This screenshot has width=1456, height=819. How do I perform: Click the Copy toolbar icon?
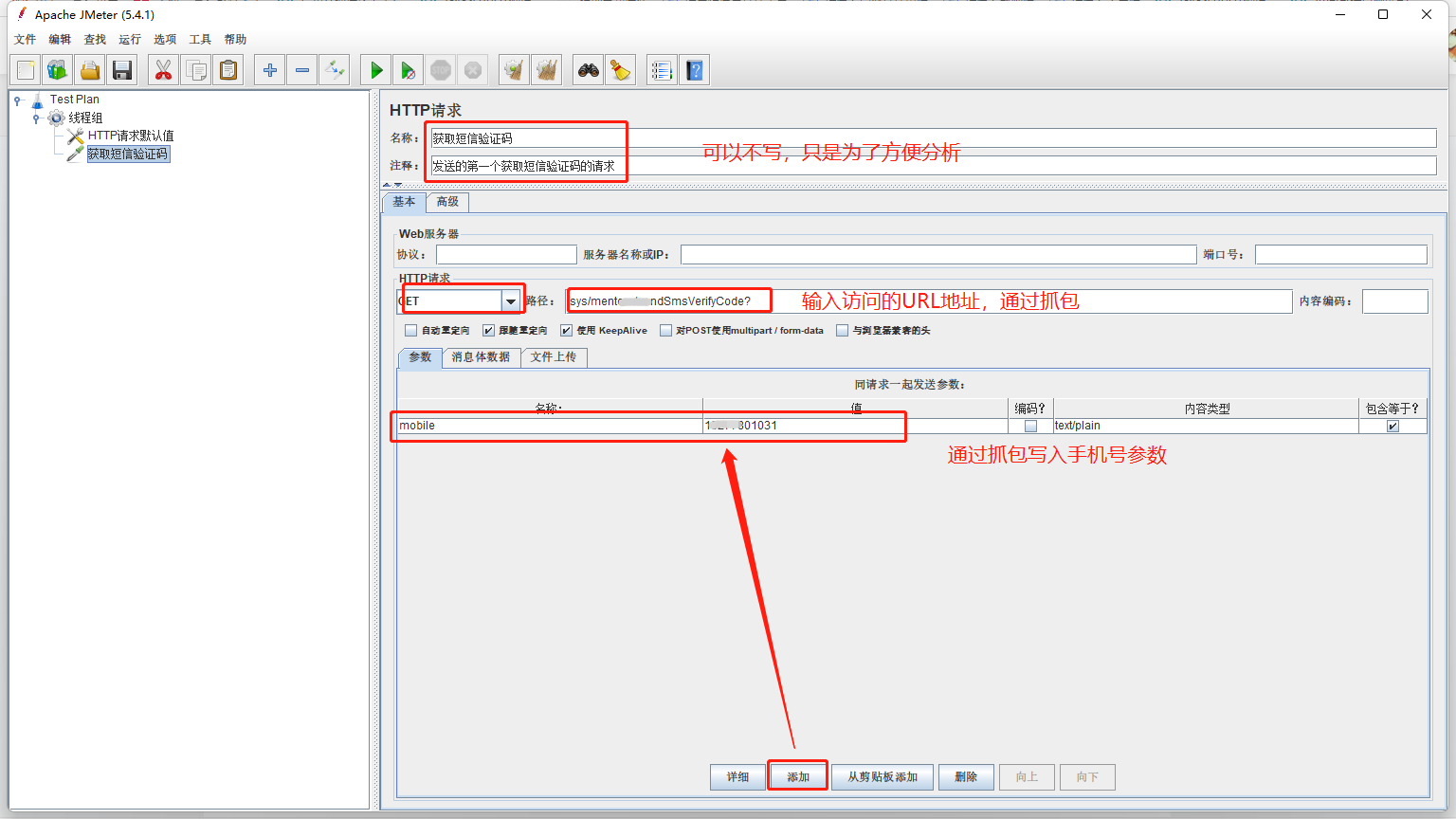[x=196, y=70]
